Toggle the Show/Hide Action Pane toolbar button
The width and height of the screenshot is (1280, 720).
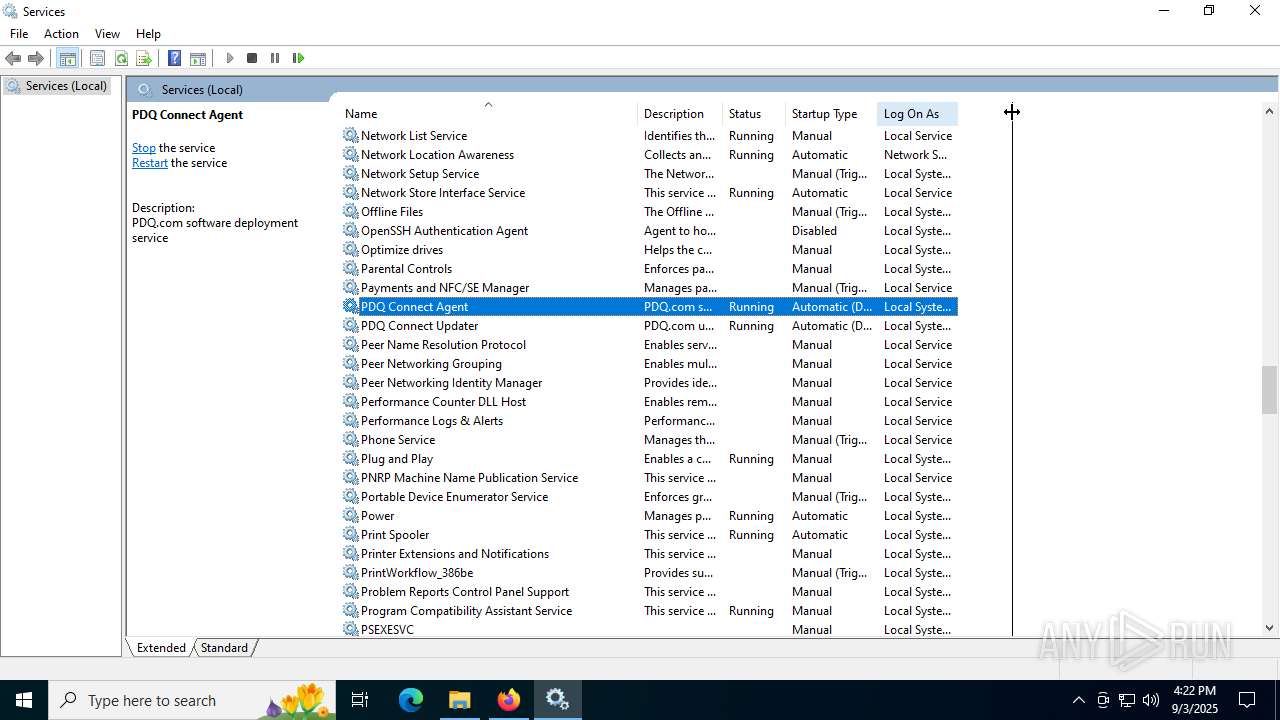coord(198,58)
